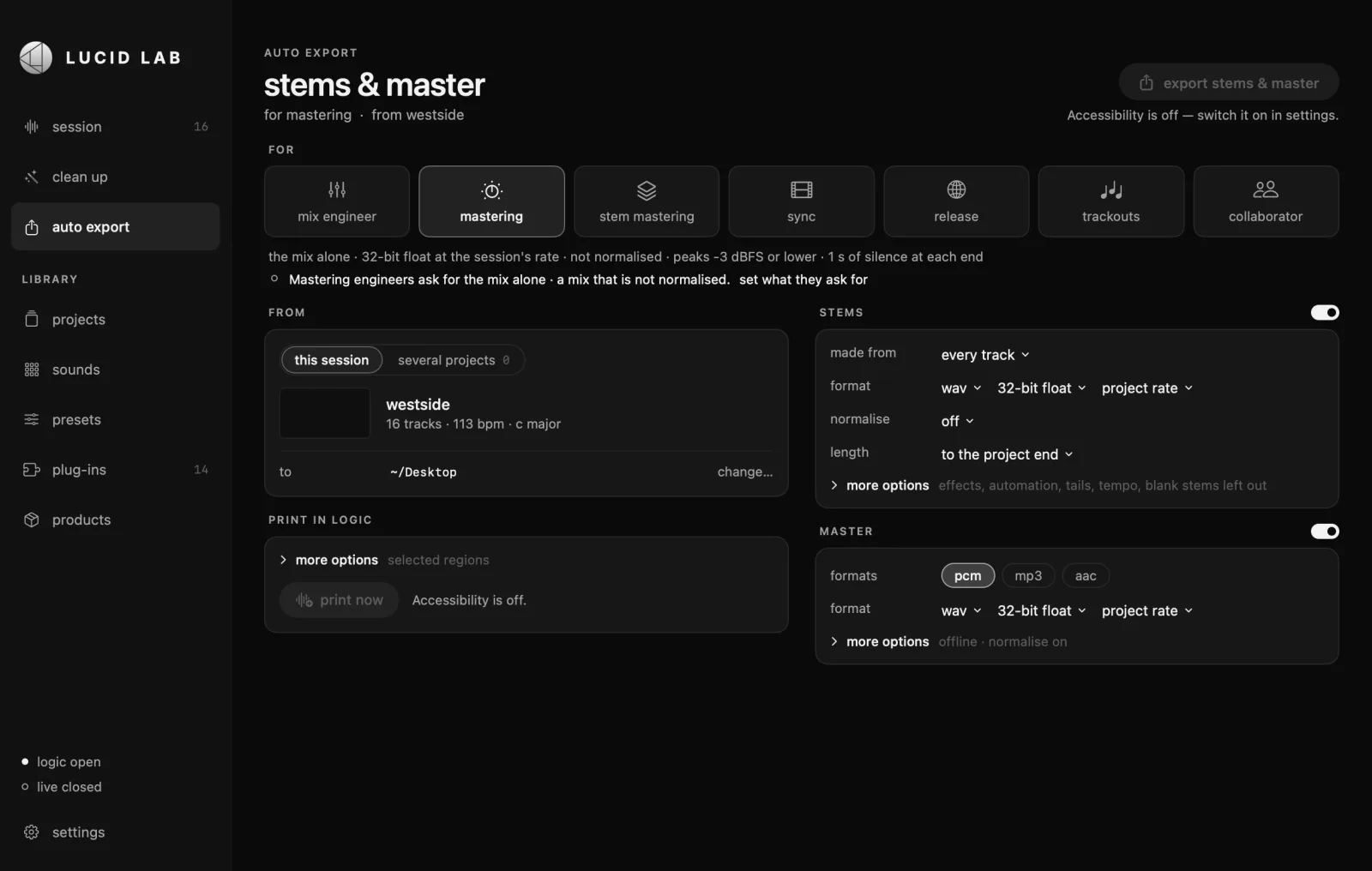Click 'change...' destination link
This screenshot has height=871, width=1372.
point(745,472)
